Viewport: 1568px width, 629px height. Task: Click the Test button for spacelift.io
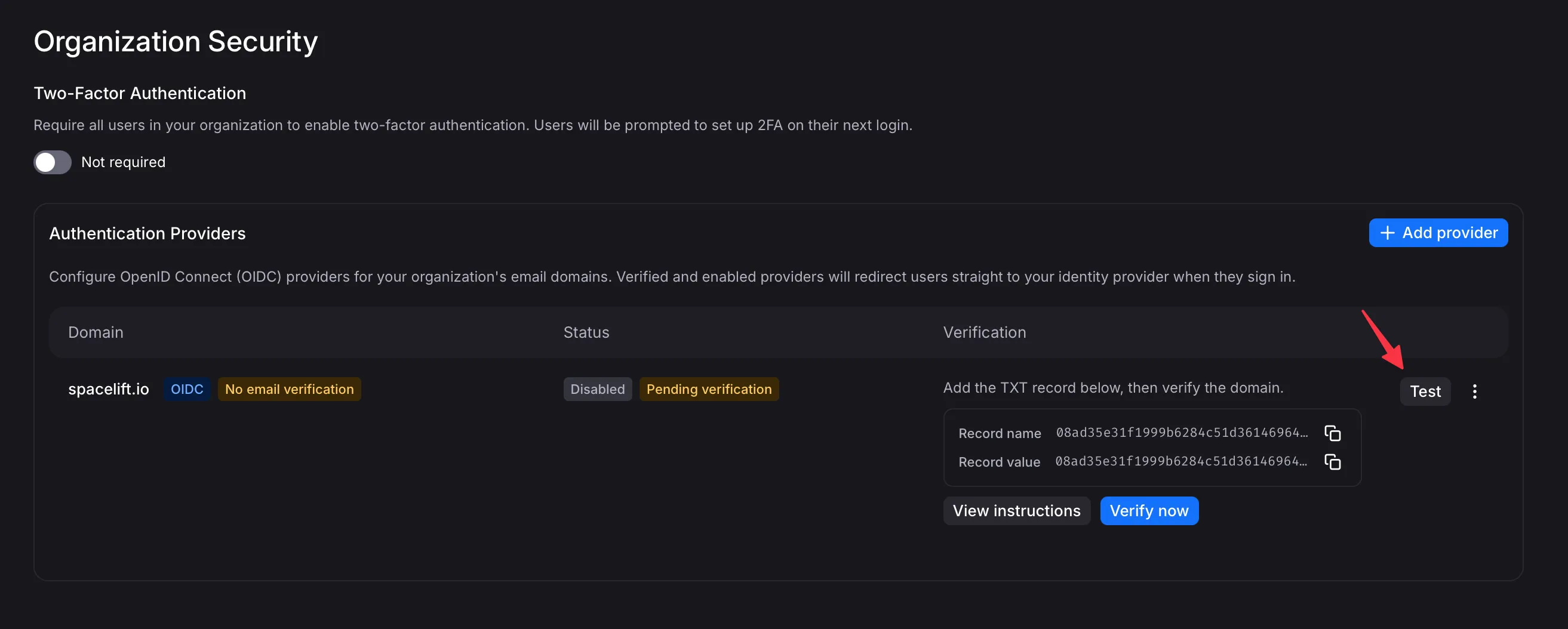tap(1425, 391)
